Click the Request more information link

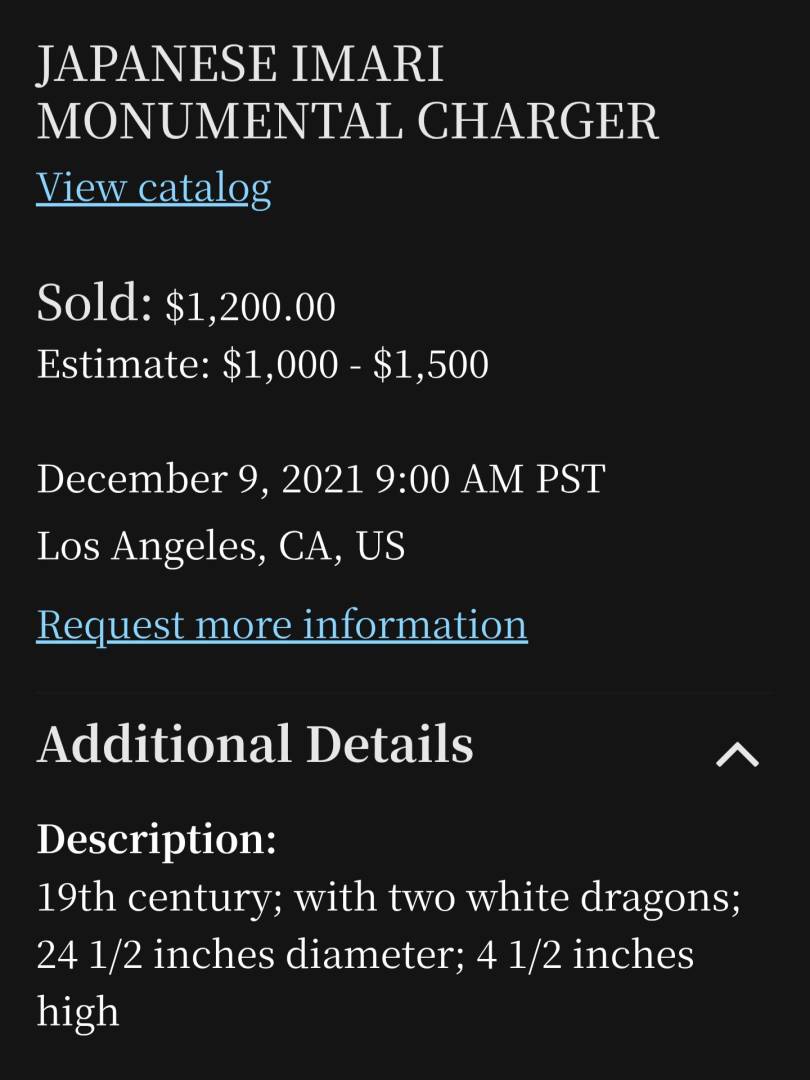(x=281, y=624)
